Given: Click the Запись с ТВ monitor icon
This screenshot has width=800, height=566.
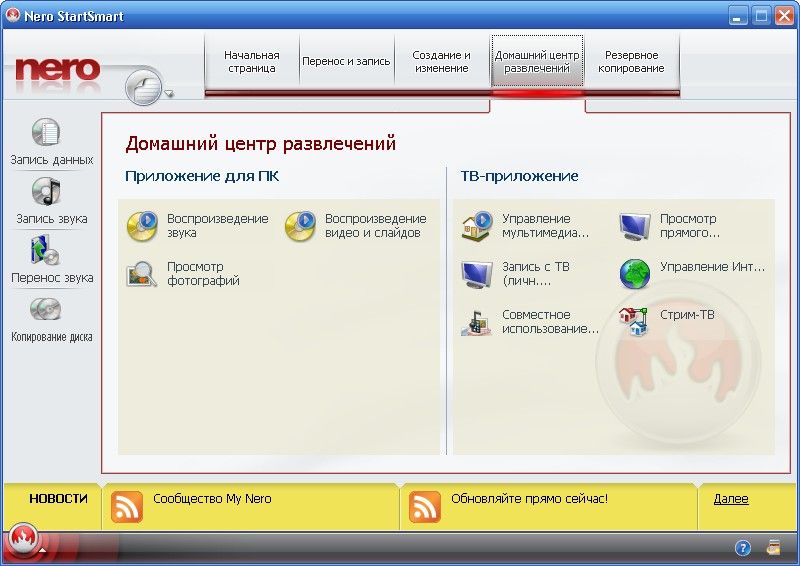Looking at the screenshot, I should pyautogui.click(x=477, y=275).
